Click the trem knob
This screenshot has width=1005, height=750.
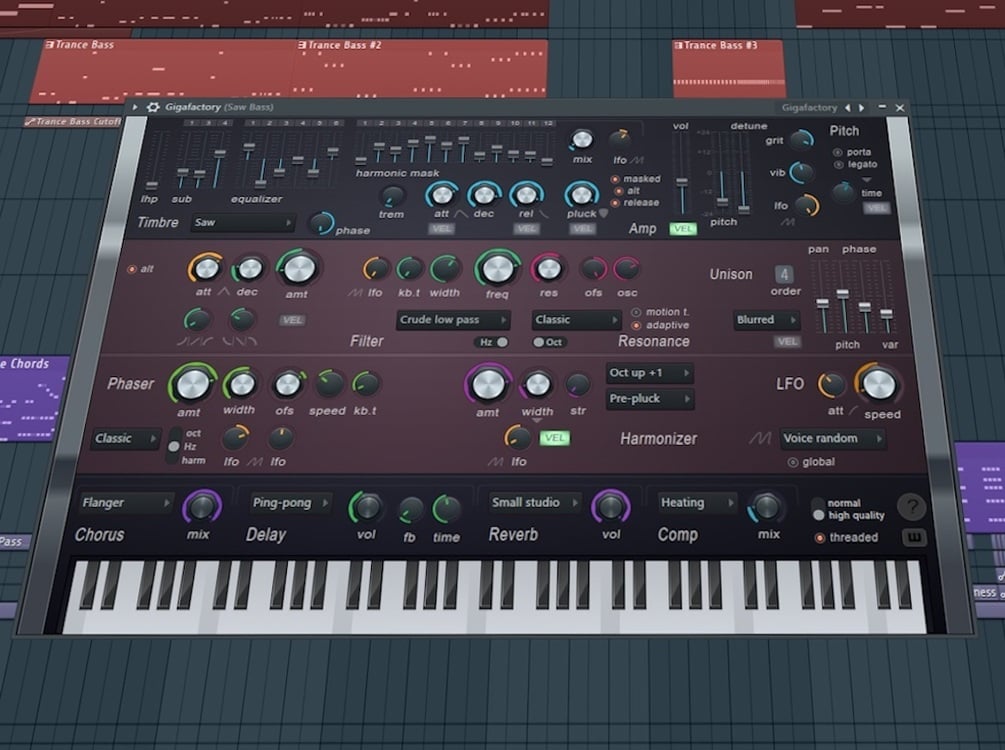(x=392, y=196)
